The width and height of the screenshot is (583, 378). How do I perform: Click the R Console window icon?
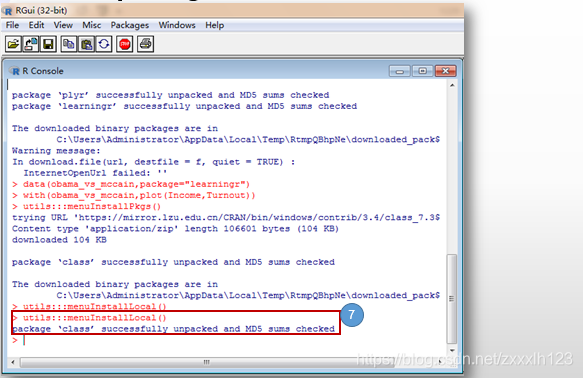tap(15, 71)
